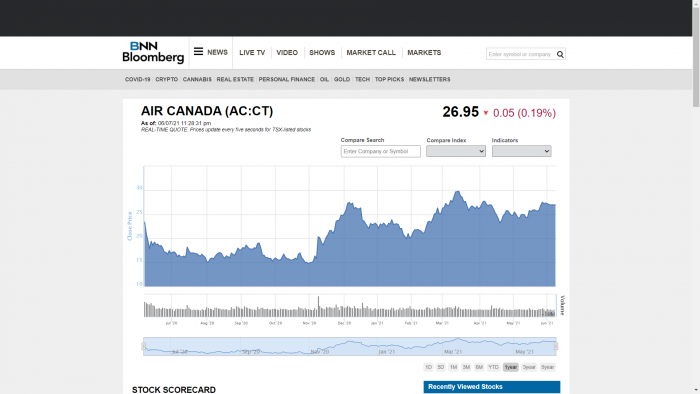Open the MARKETS menu item
The height and width of the screenshot is (394, 700).
coord(424,53)
